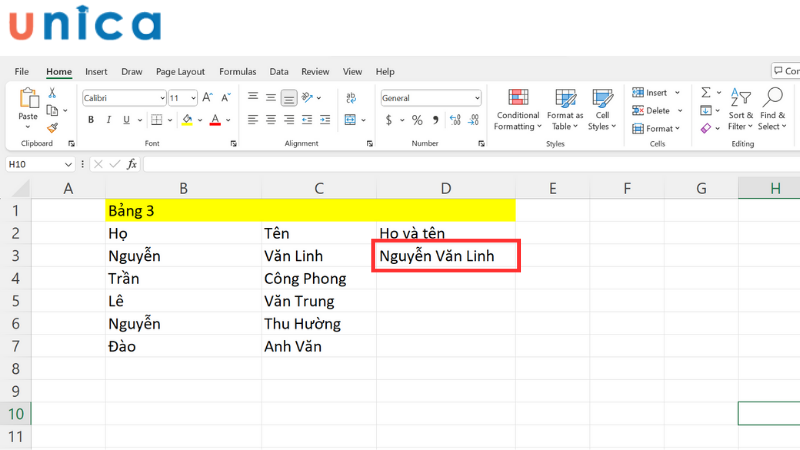
Task: Click the Top Align icon
Action: [253, 97]
